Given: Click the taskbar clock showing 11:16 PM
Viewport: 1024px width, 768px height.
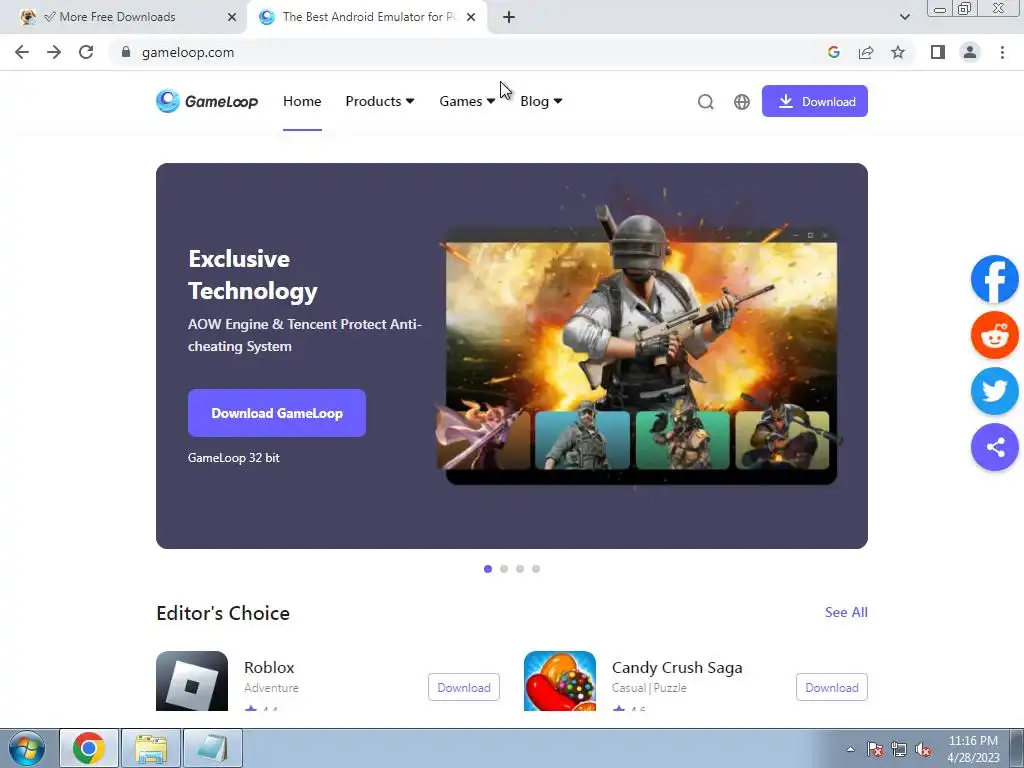Looking at the screenshot, I should click(x=973, y=749).
